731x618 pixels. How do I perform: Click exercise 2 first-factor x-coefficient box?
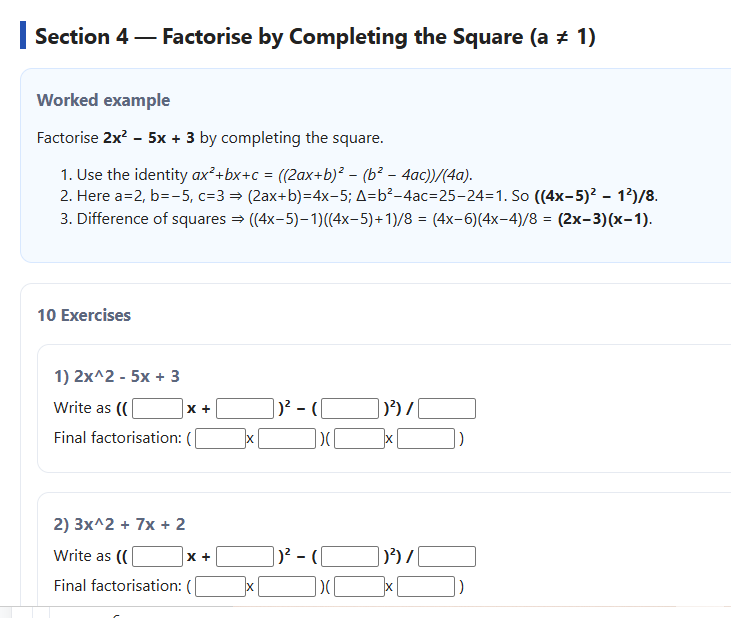(220, 586)
